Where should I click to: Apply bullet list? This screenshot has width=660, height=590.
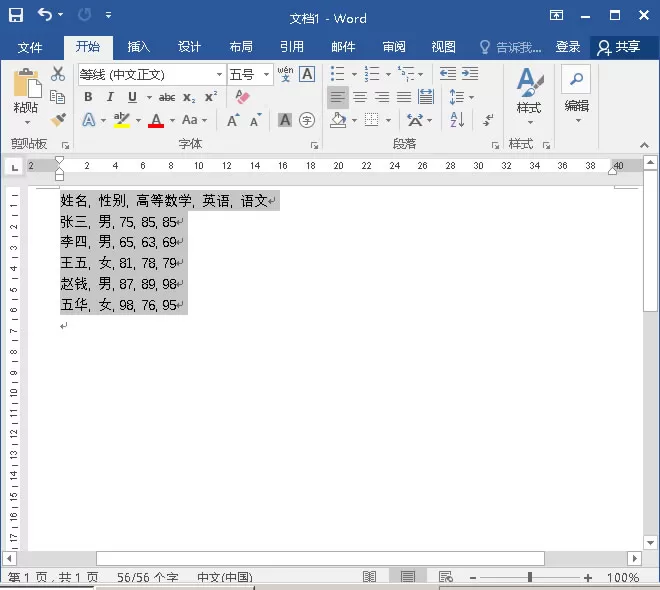[x=338, y=74]
